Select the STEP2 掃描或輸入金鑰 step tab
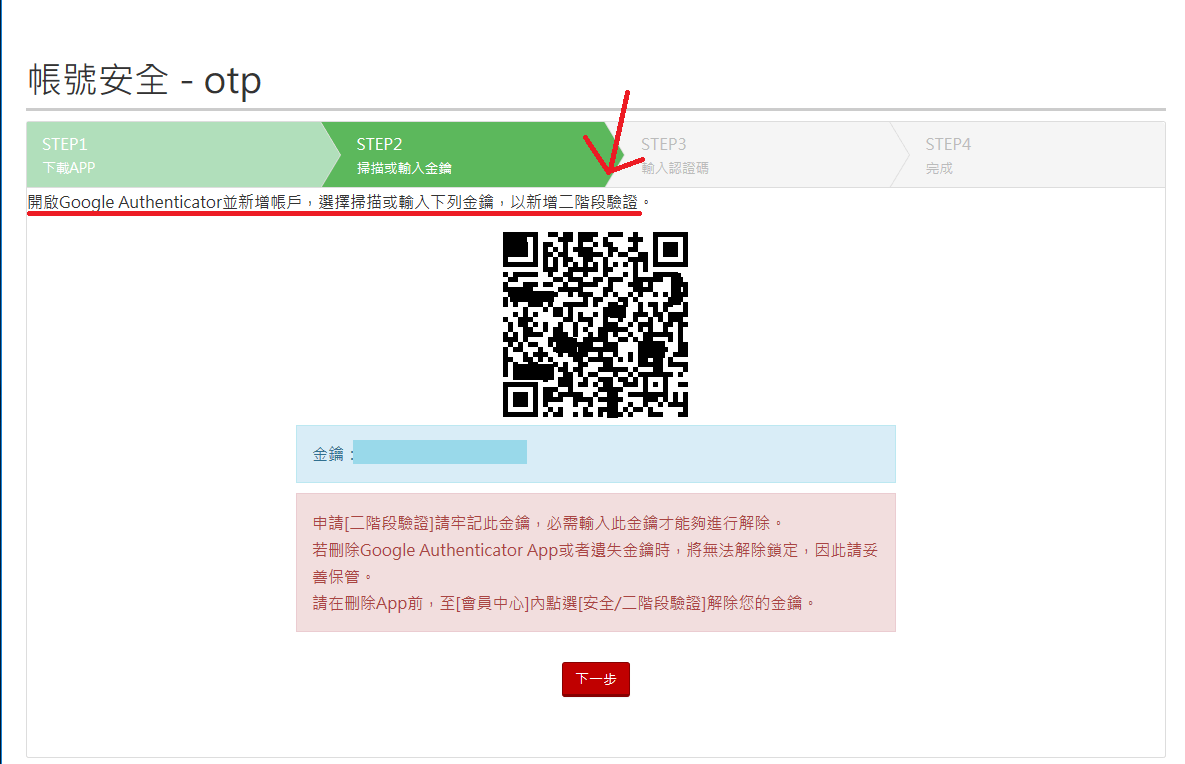Image resolution: width=1185 pixels, height=764 pixels. pyautogui.click(x=467, y=155)
